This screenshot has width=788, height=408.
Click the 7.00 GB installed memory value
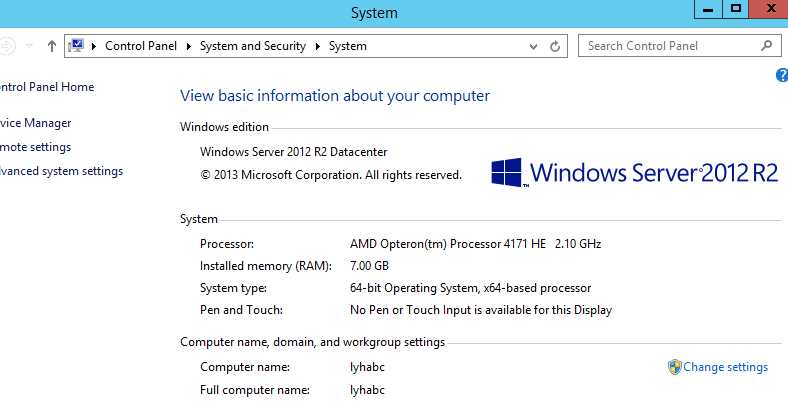[x=369, y=266]
